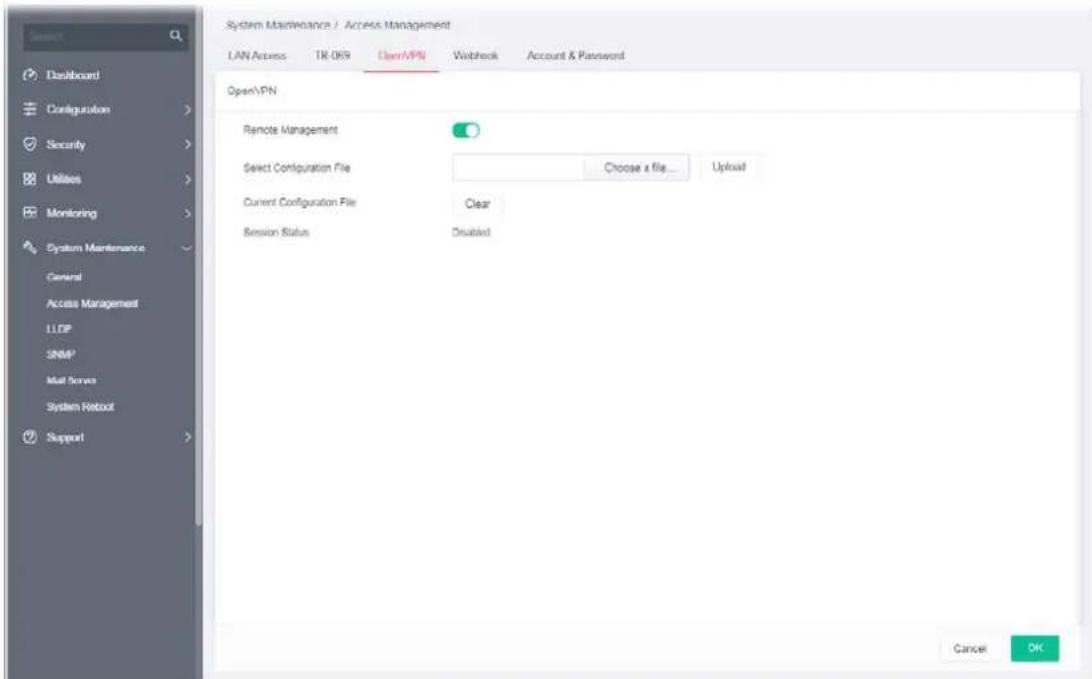This screenshot has height=679, width=1092.
Task: Click the Monitoring panel icon
Action: pyautogui.click(x=30, y=212)
